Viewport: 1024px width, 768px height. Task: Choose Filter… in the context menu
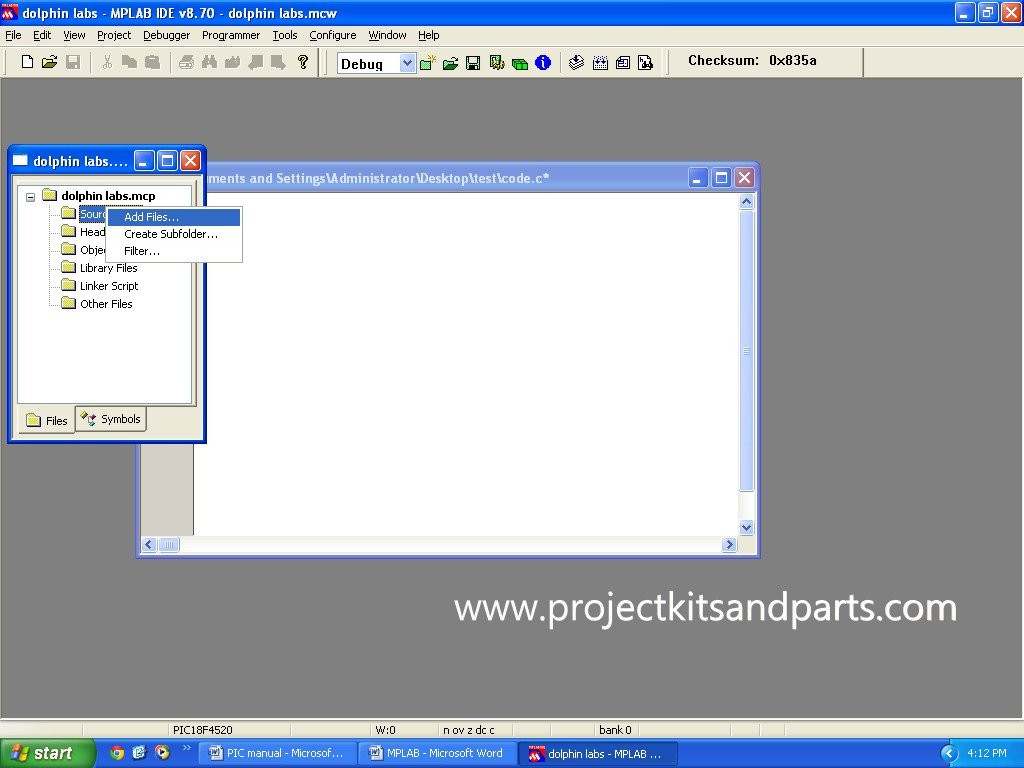pos(142,251)
